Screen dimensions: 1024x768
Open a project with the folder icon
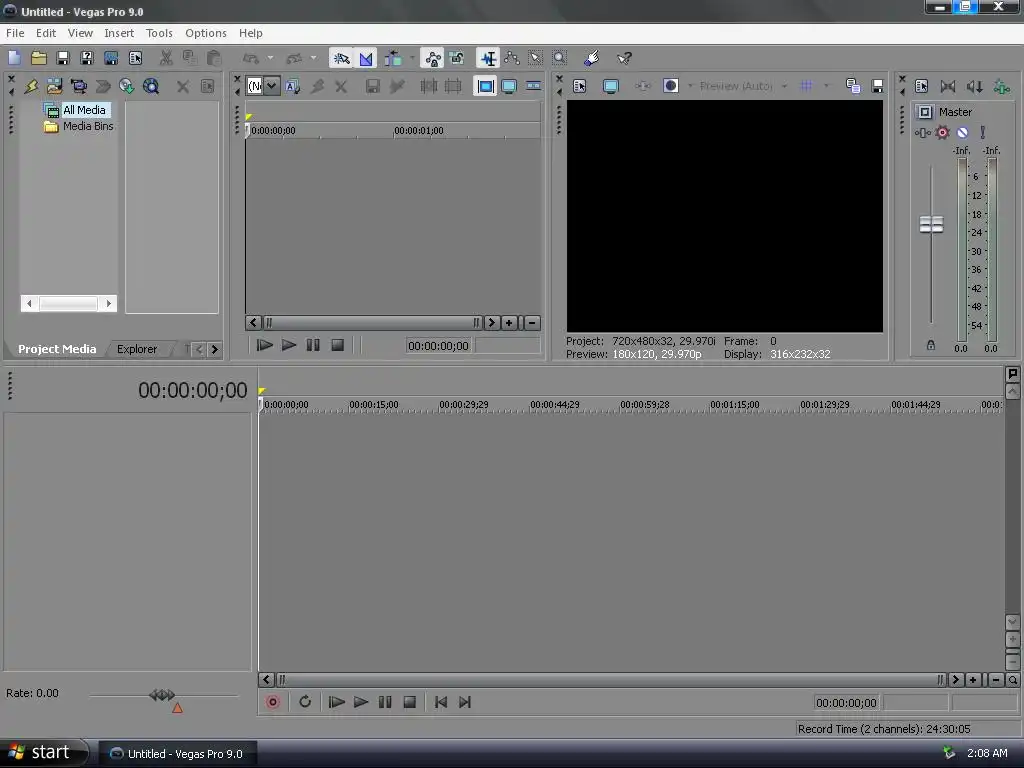tap(39, 58)
